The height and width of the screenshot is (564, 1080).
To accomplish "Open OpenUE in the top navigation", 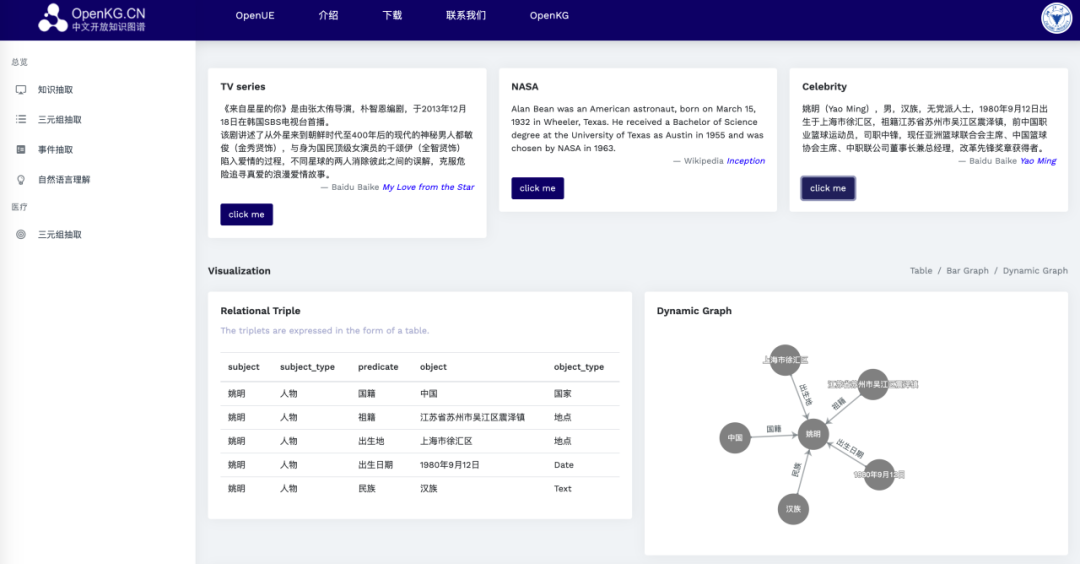I will [255, 15].
